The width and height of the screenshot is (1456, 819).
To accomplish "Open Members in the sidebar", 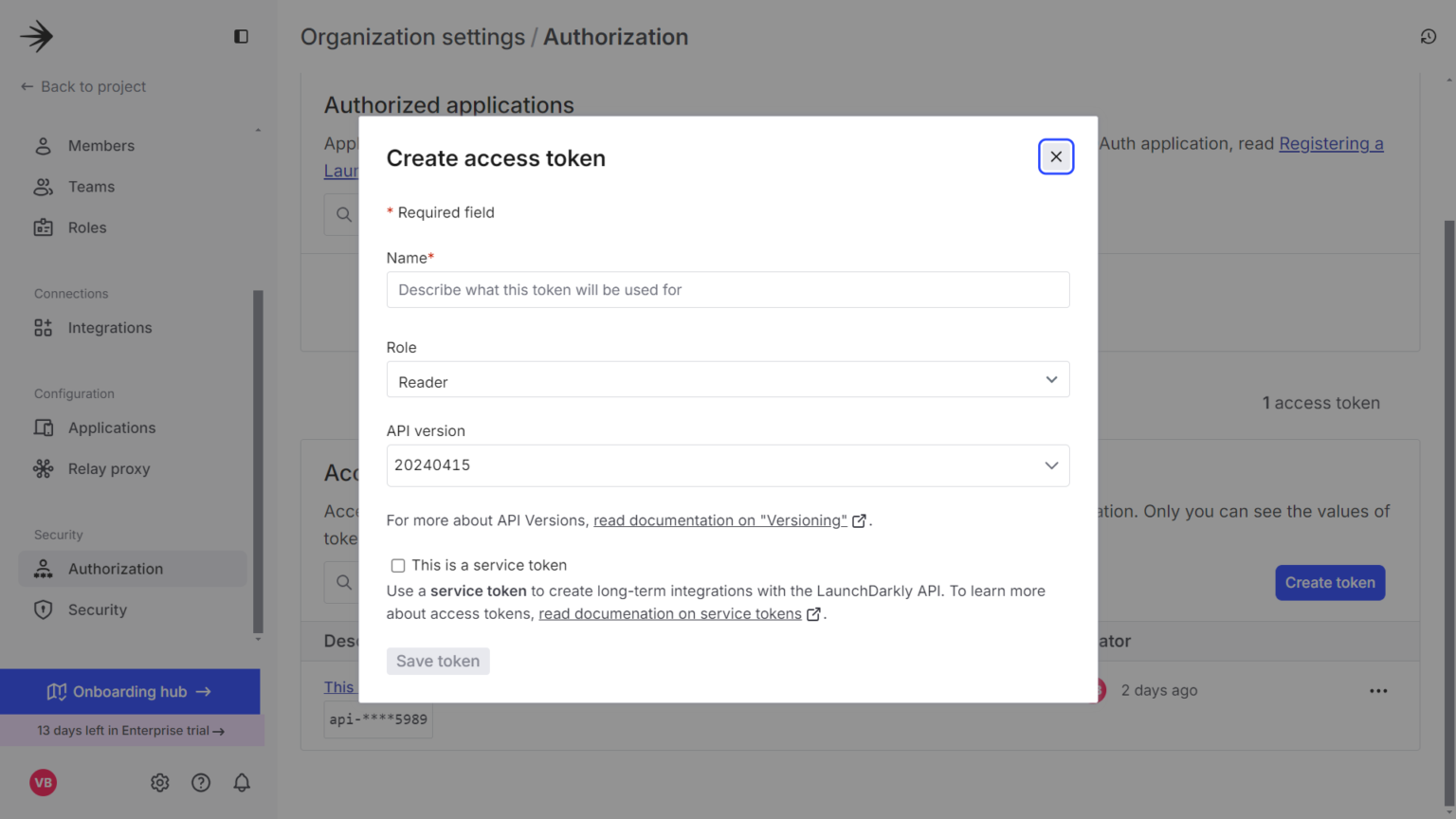I will coord(100,146).
